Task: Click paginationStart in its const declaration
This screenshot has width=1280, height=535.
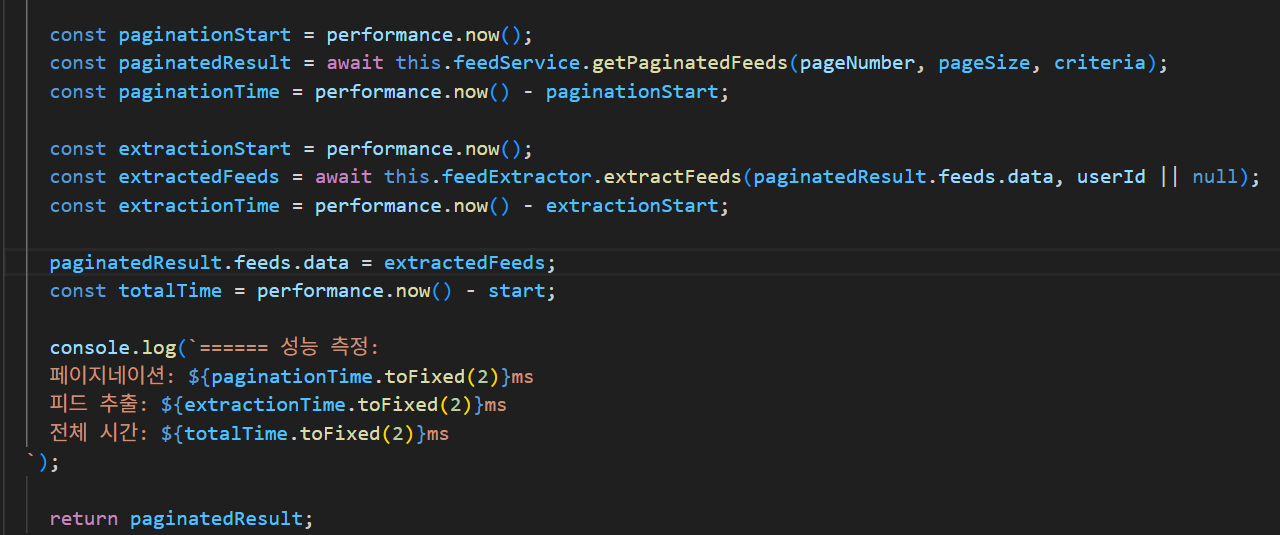Action: coord(205,35)
